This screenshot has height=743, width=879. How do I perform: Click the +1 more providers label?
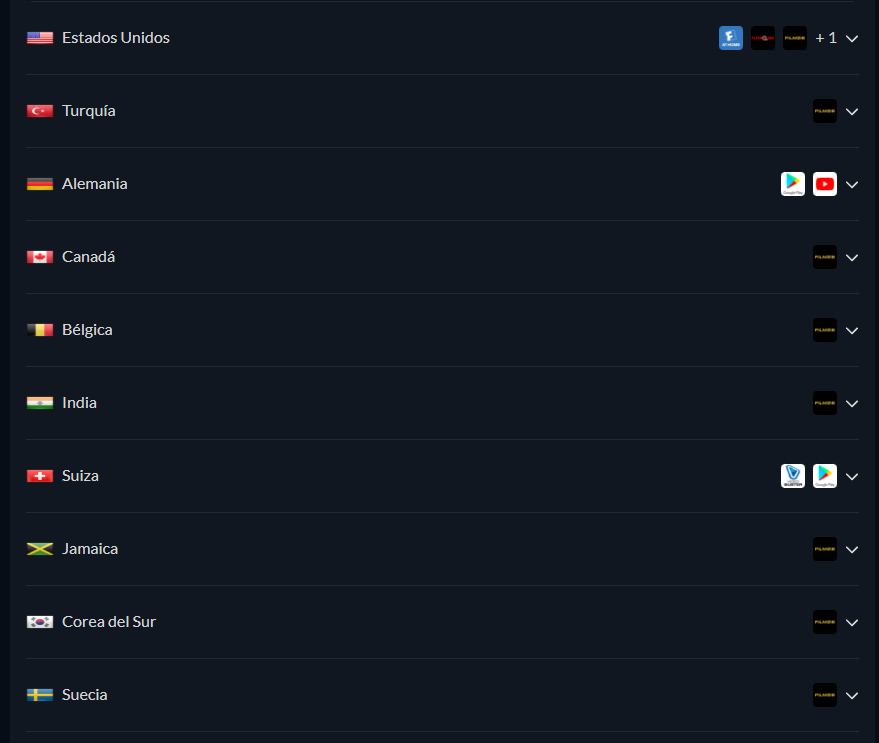pyautogui.click(x=826, y=38)
